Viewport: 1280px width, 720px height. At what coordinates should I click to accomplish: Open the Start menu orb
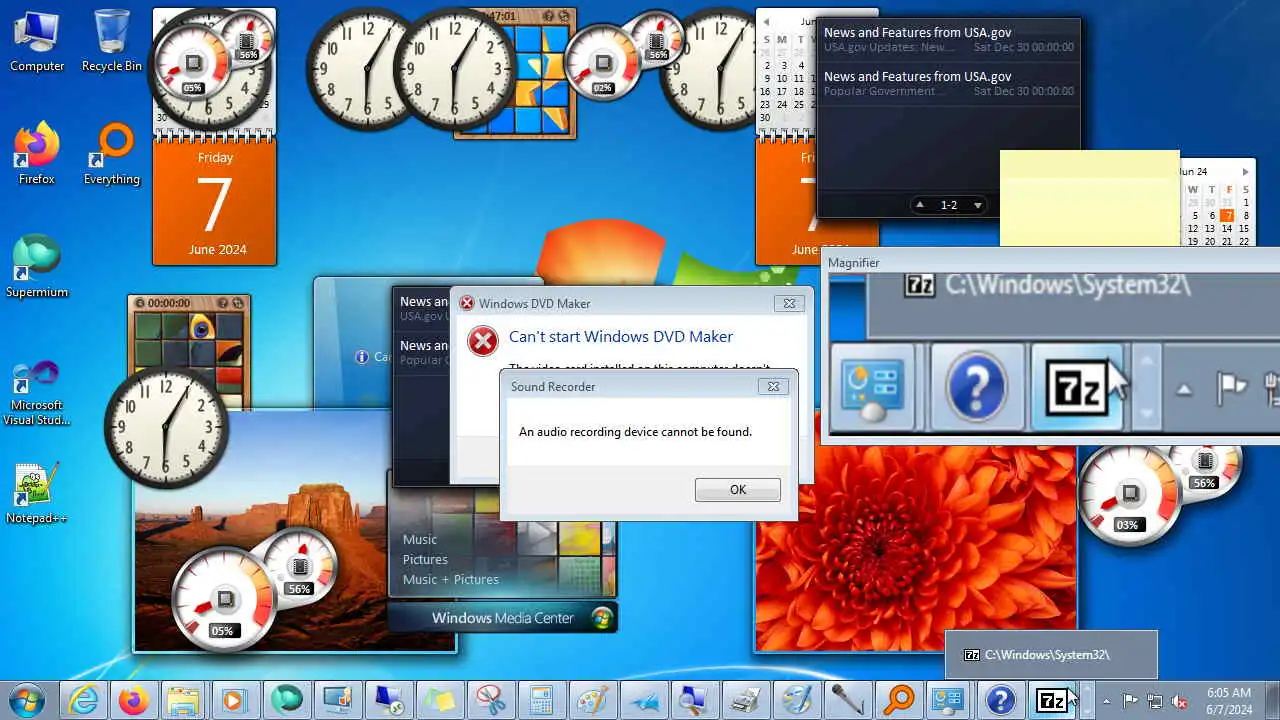click(x=27, y=700)
